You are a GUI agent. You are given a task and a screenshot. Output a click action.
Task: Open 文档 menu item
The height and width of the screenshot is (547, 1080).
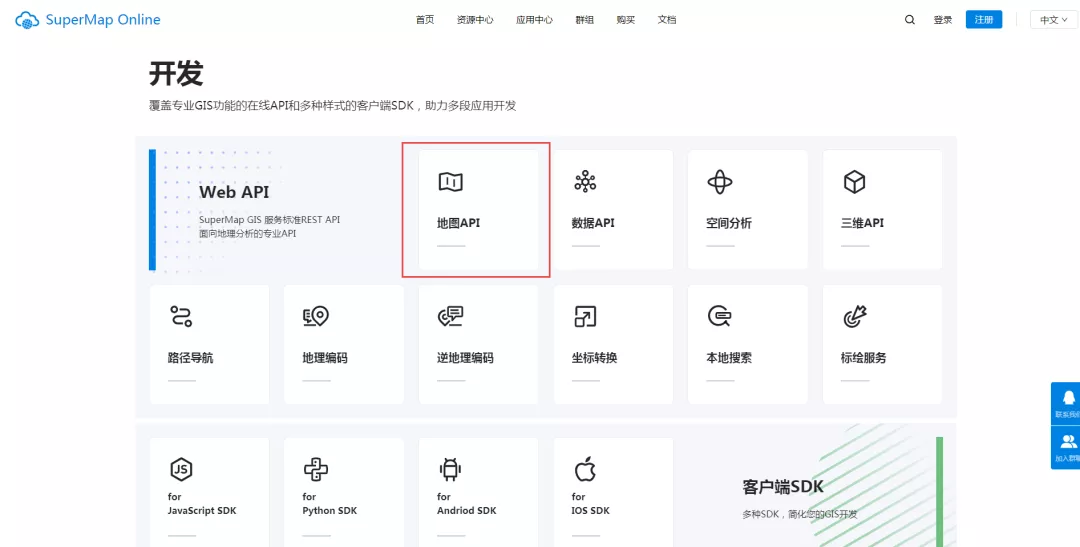[667, 20]
